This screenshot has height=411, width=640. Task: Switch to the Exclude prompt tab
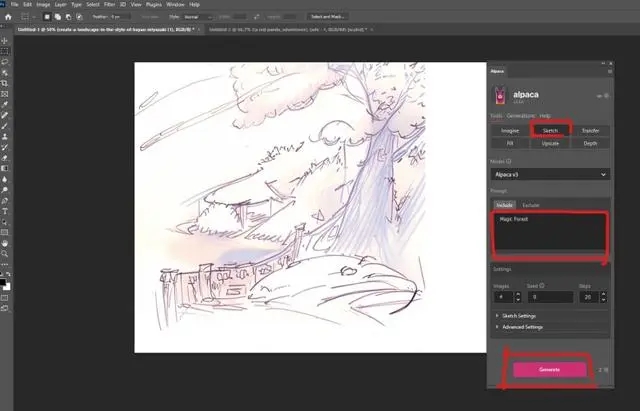(531, 205)
